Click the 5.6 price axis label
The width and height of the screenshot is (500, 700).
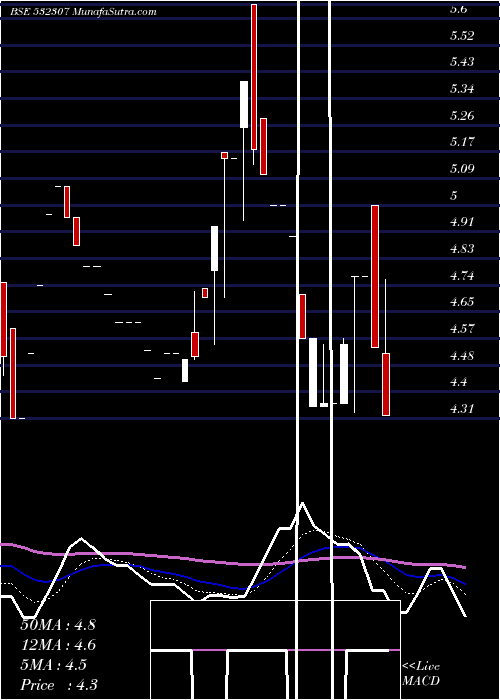pos(458,9)
